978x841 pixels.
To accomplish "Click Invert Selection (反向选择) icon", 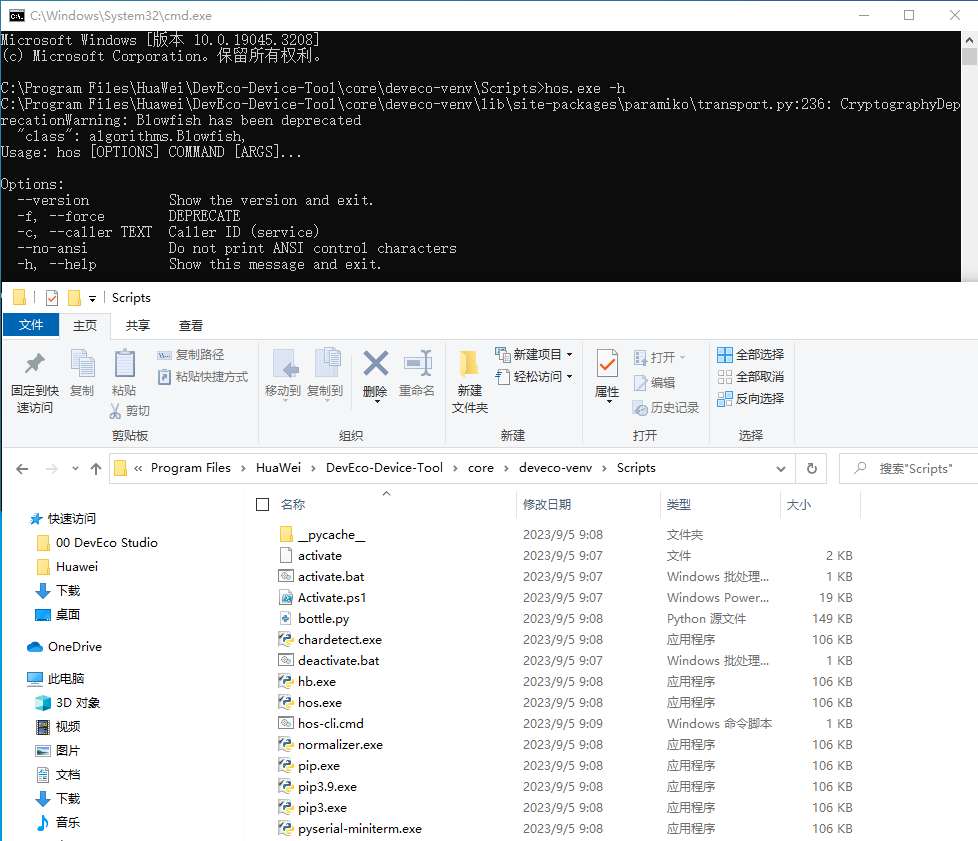I will [x=750, y=398].
